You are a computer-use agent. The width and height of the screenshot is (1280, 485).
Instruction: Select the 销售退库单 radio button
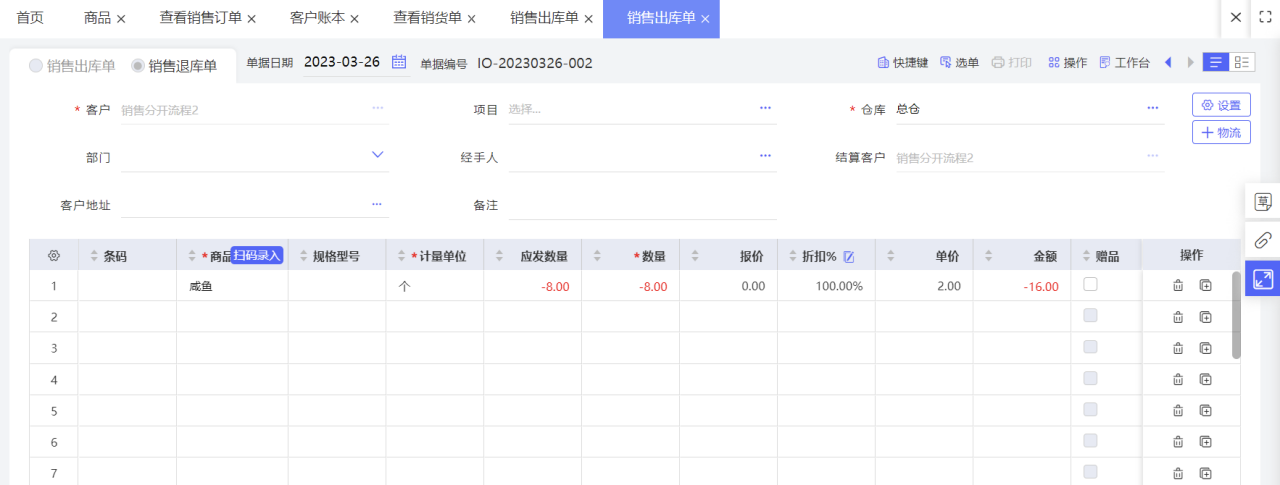(138, 66)
